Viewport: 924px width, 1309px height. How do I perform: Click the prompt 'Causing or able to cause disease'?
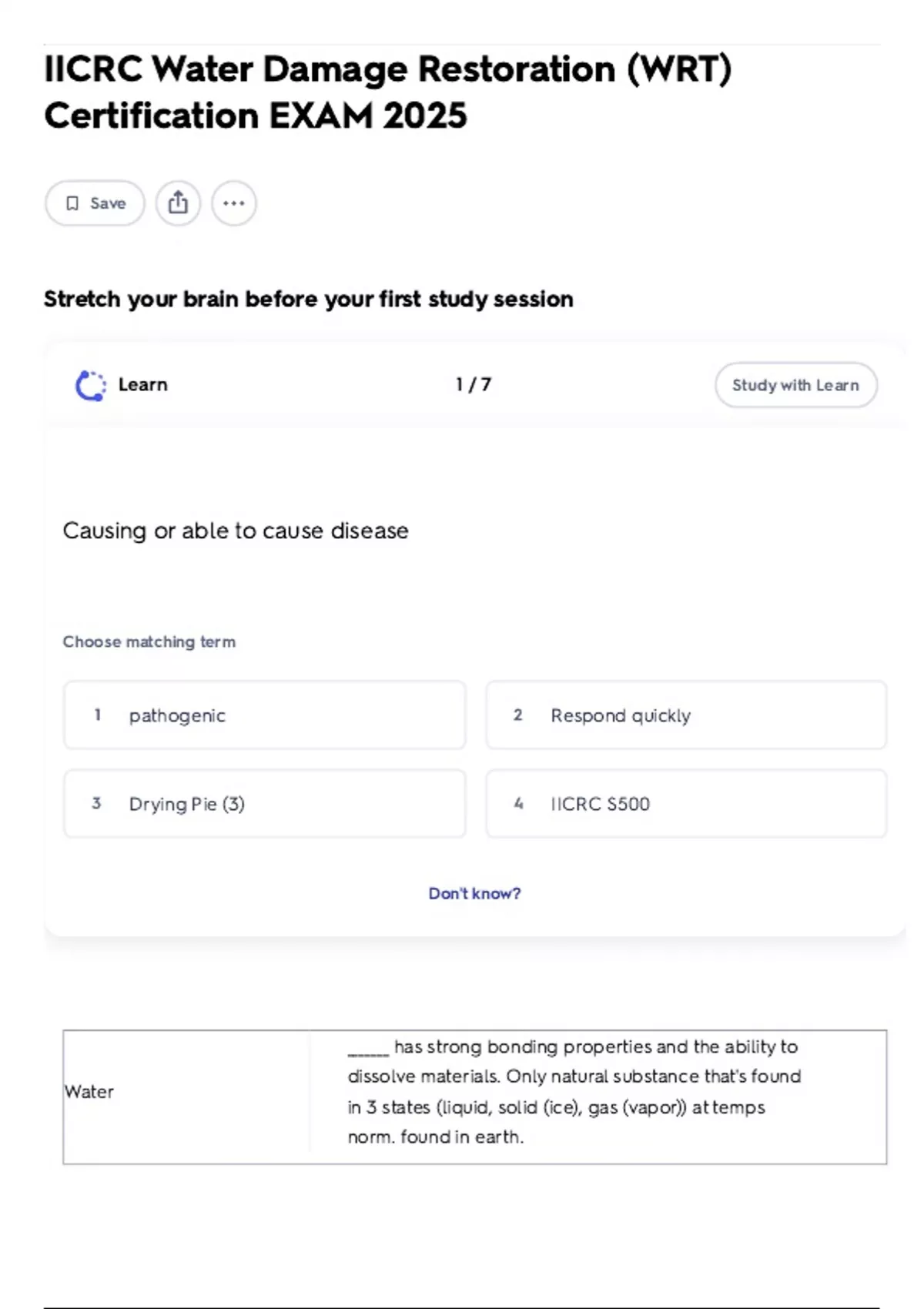236,531
